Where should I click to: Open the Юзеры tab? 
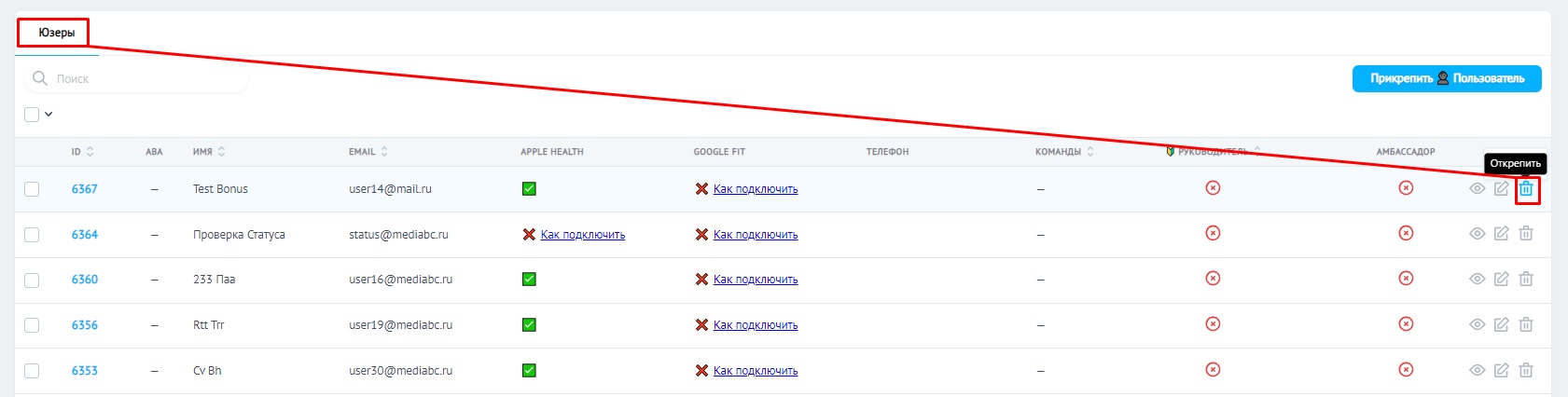coord(56,33)
